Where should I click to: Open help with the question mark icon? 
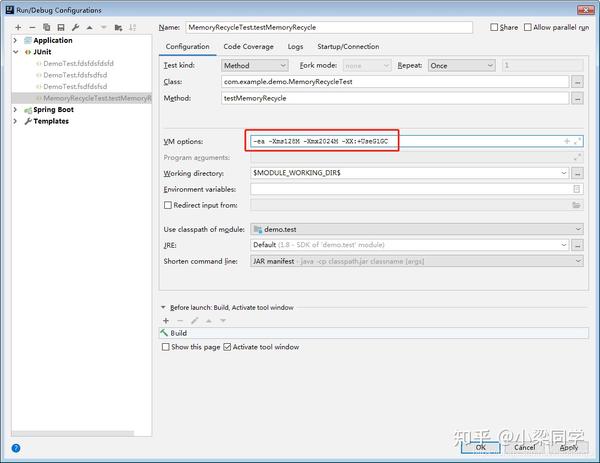(x=16, y=448)
